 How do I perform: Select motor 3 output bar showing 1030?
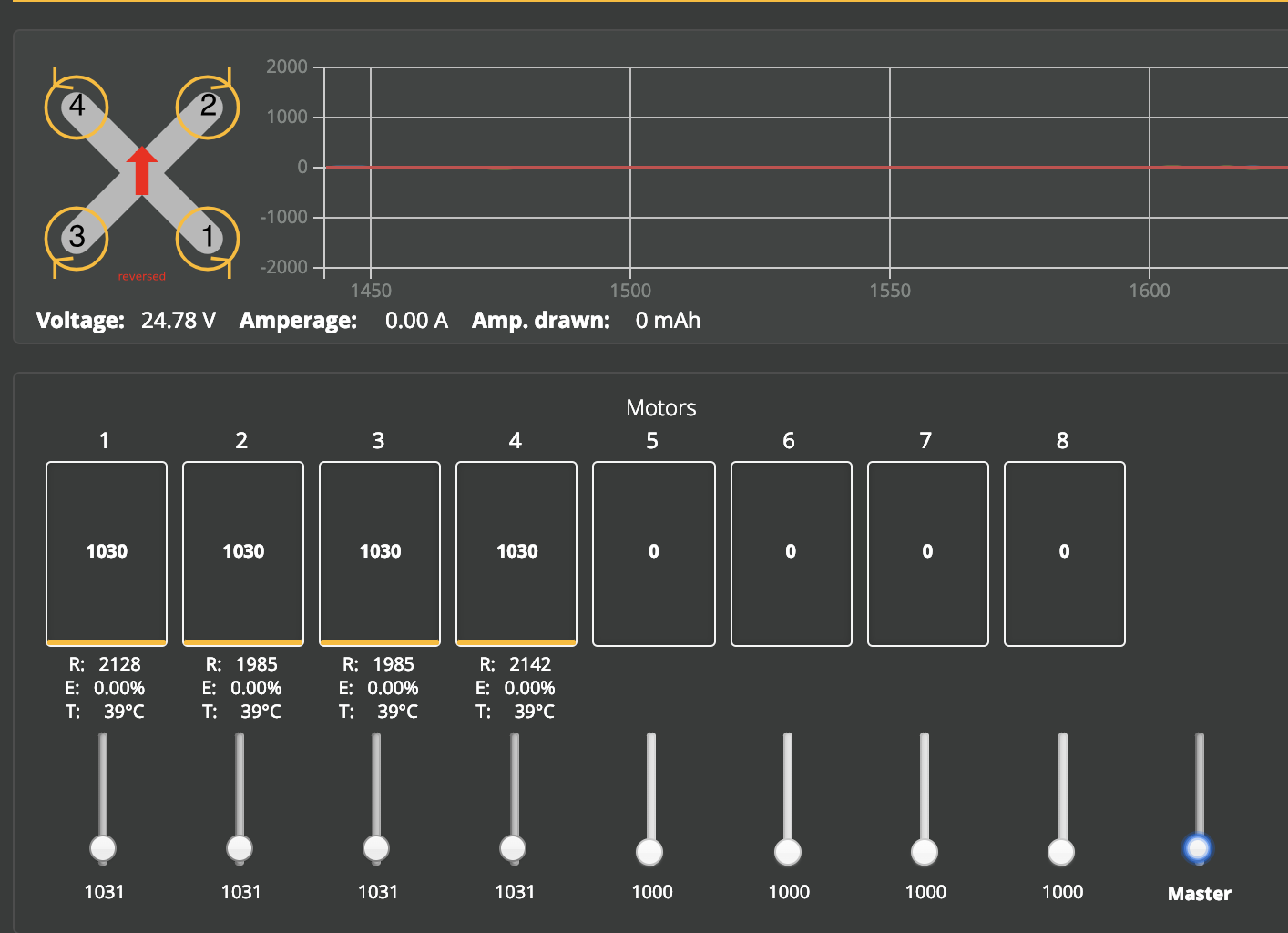click(x=380, y=554)
